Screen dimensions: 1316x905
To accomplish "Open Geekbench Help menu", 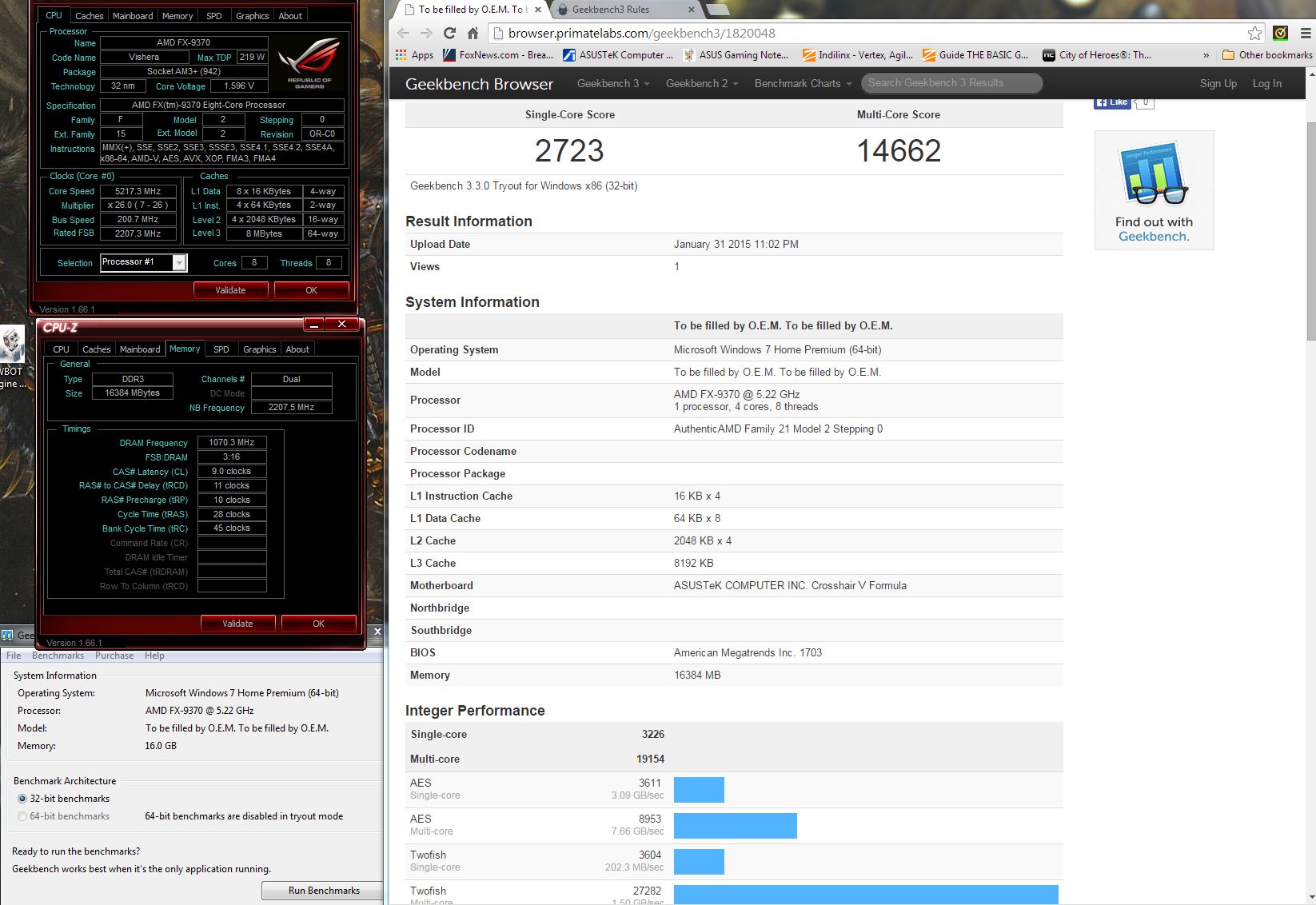I will click(154, 656).
